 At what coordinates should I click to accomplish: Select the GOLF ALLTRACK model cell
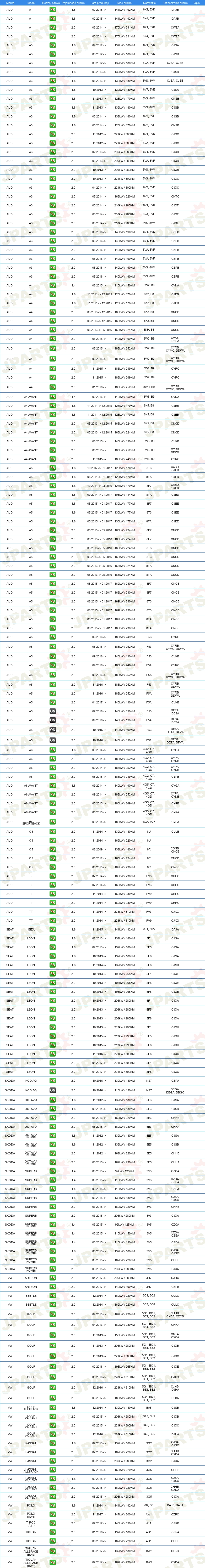coord(31,1408)
